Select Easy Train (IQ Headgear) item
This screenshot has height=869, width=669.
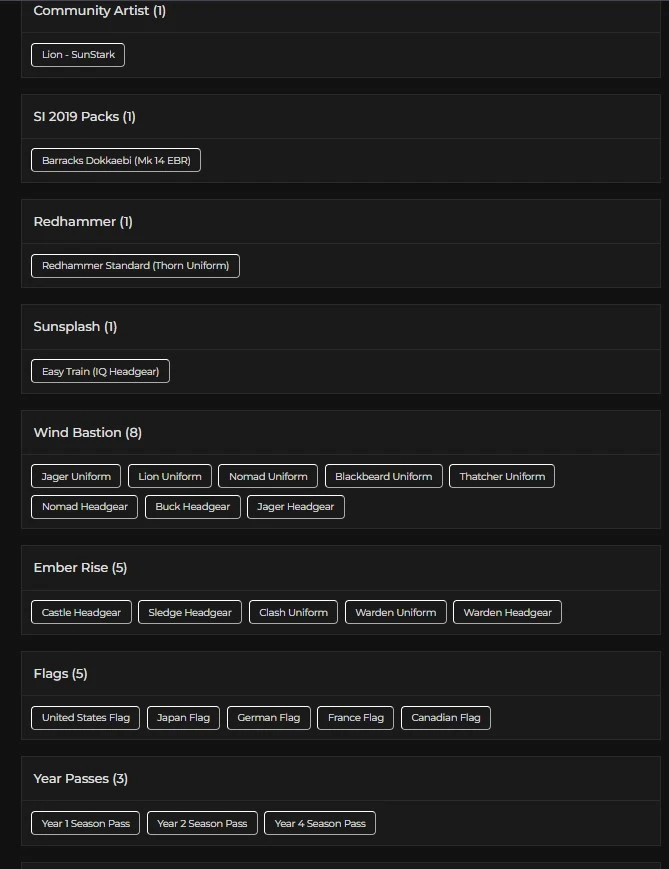100,372
